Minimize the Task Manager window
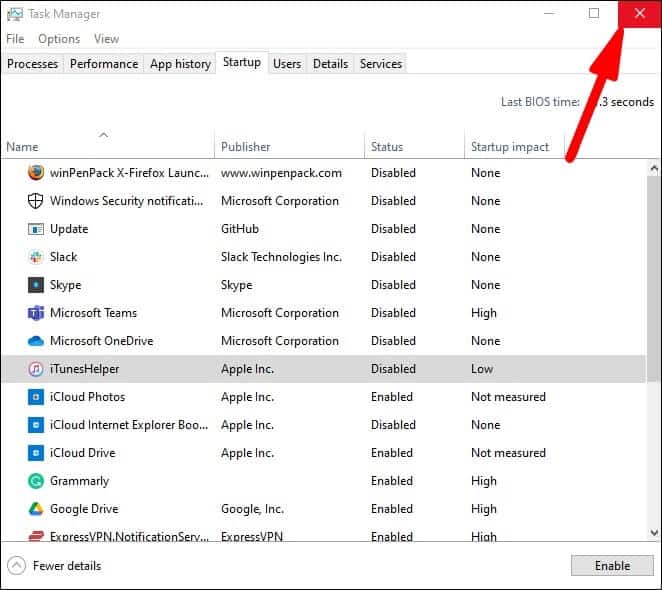Viewport: 662px width, 590px height. (549, 14)
